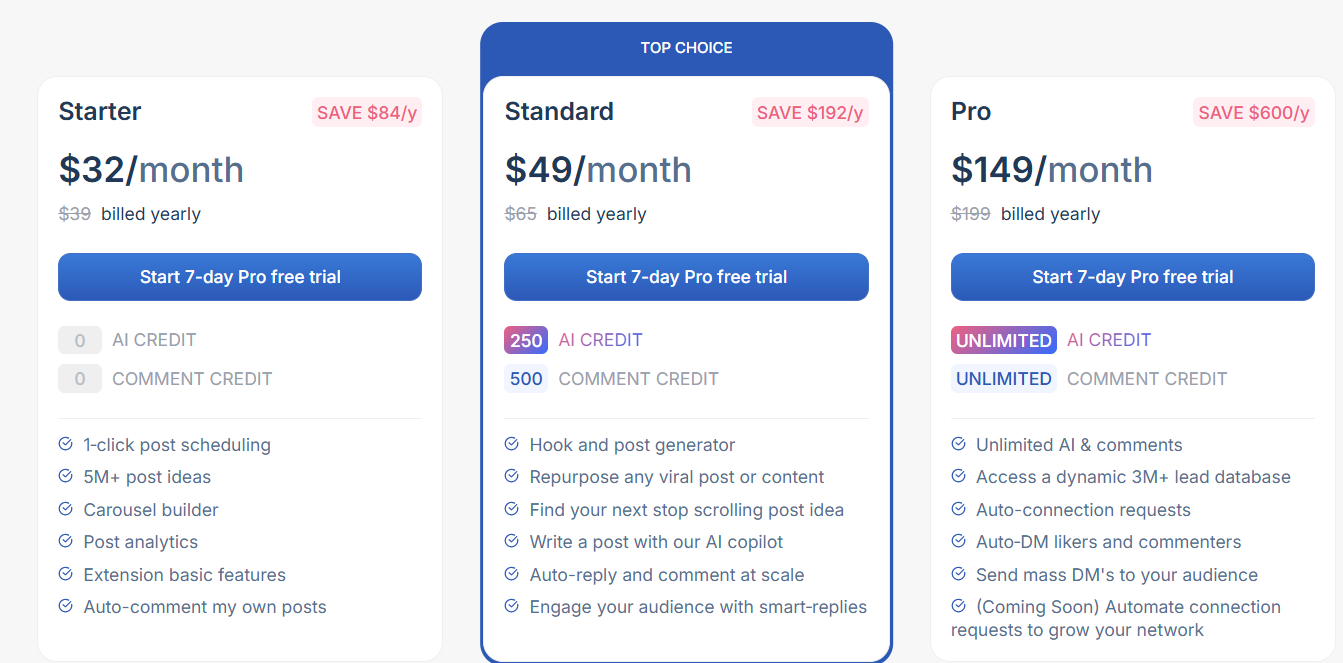Click the "SAVE $600/y" badge

click(x=1254, y=112)
